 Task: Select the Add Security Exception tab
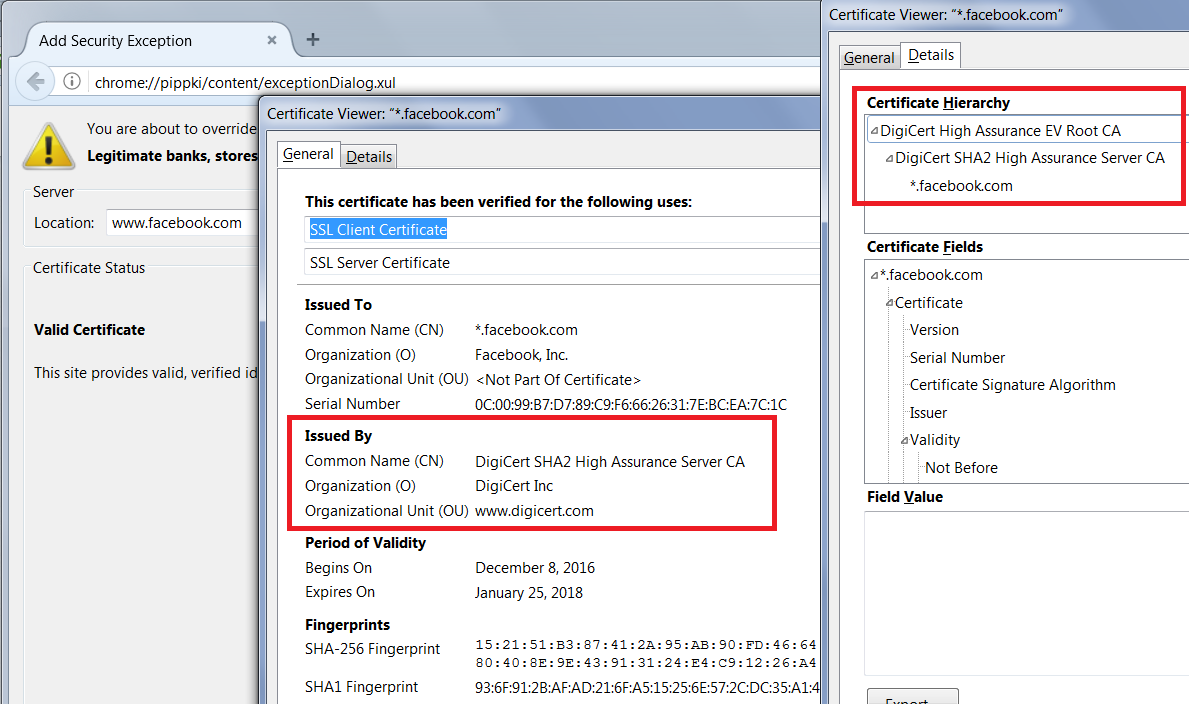coord(158,40)
